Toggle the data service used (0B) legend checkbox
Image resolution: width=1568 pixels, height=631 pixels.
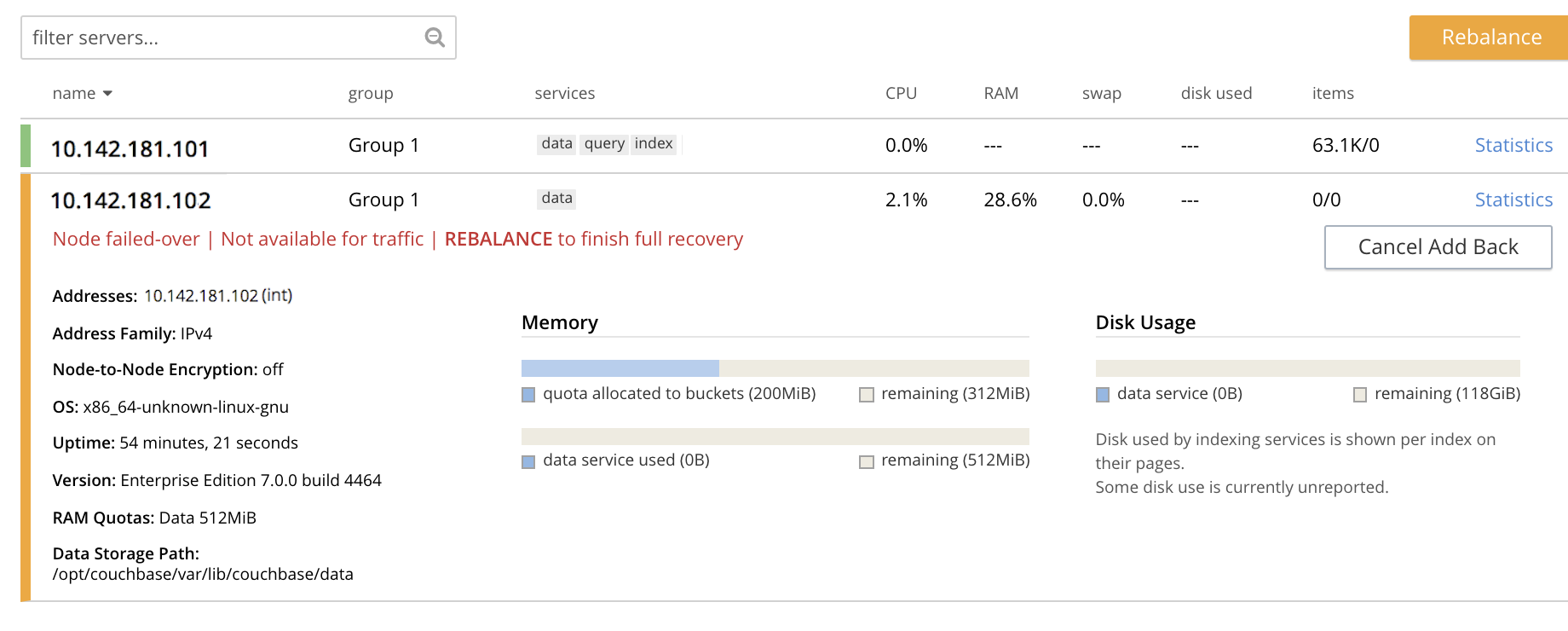pyautogui.click(x=527, y=461)
